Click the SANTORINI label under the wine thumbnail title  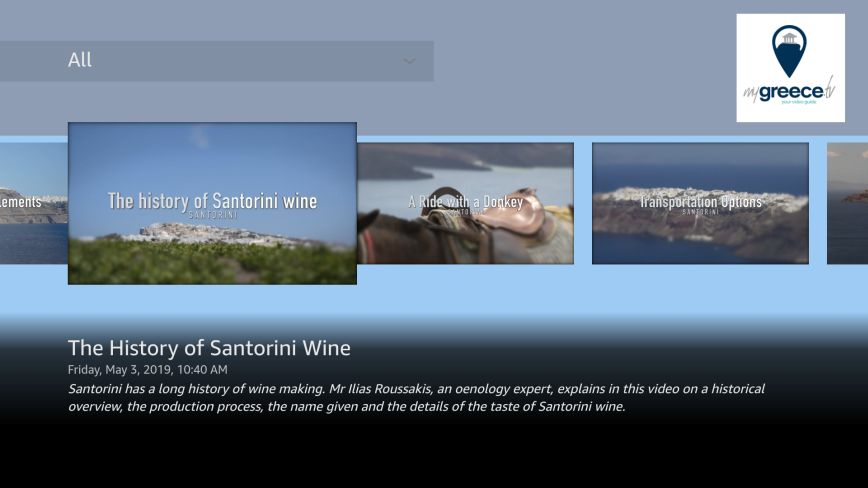[212, 215]
